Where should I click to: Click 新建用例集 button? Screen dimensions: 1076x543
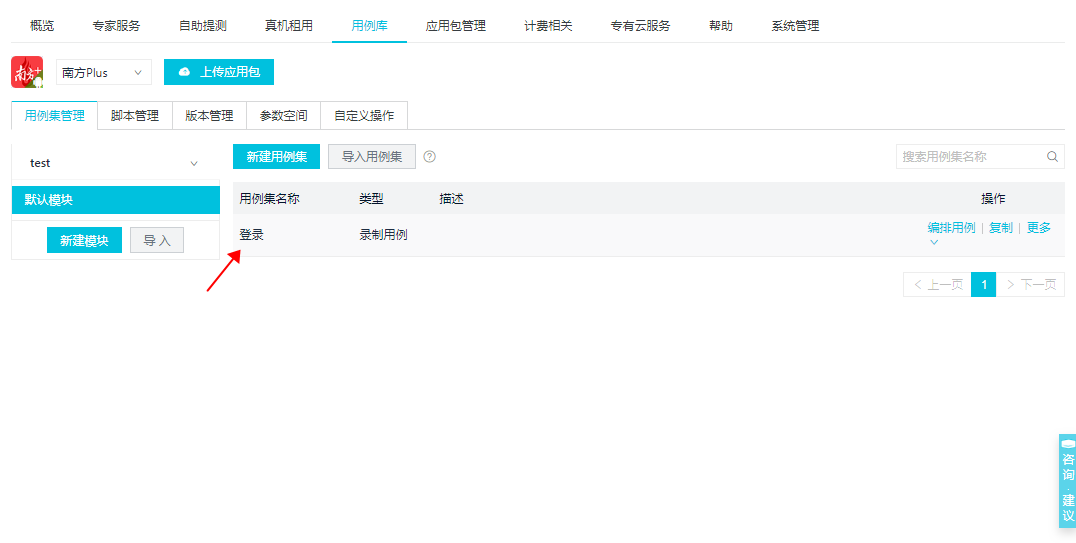(277, 157)
